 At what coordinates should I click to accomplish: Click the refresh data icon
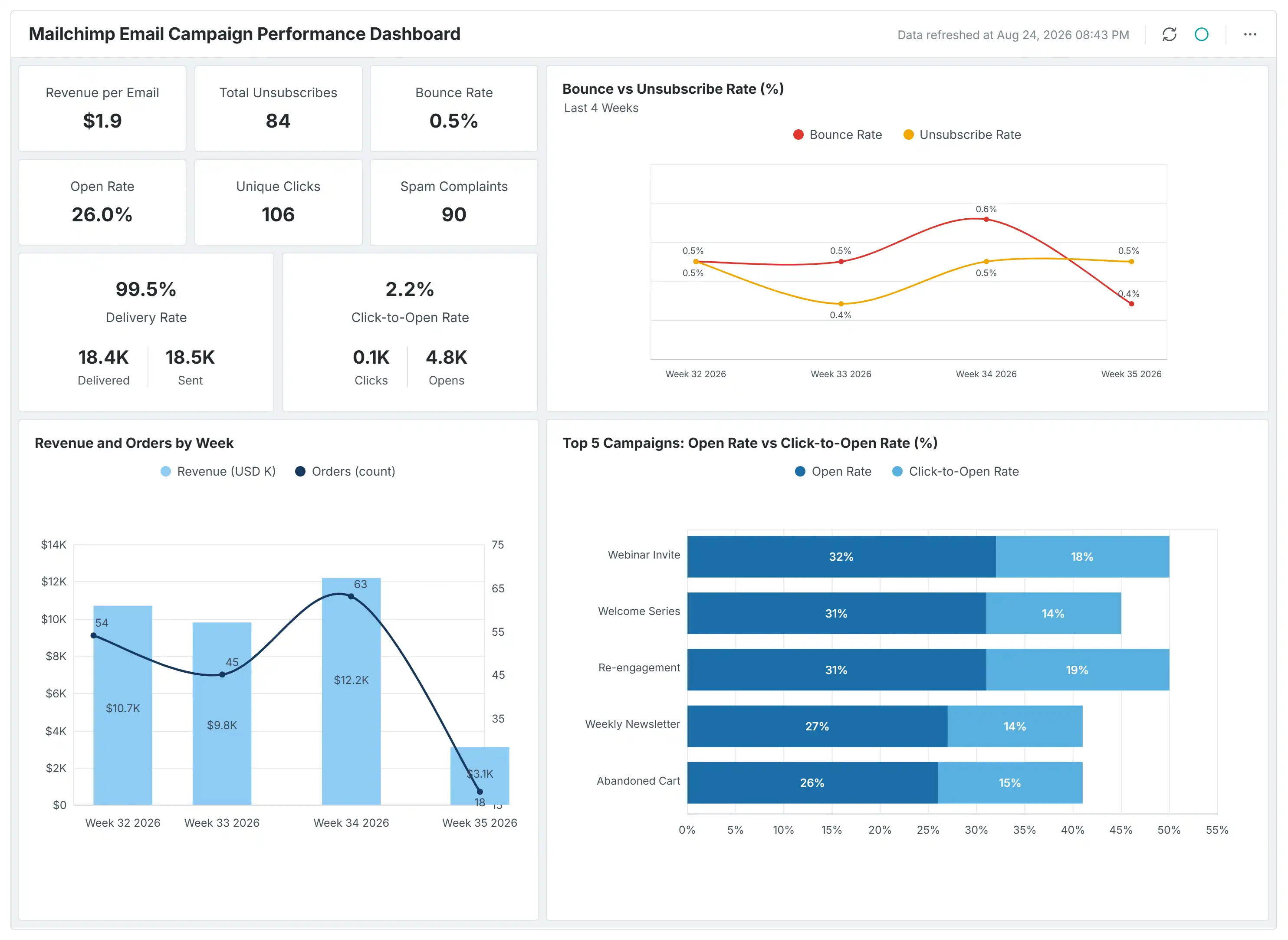(x=1169, y=35)
